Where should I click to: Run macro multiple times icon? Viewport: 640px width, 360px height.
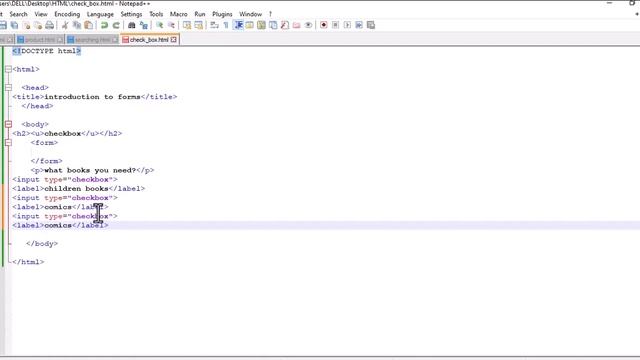(359, 25)
